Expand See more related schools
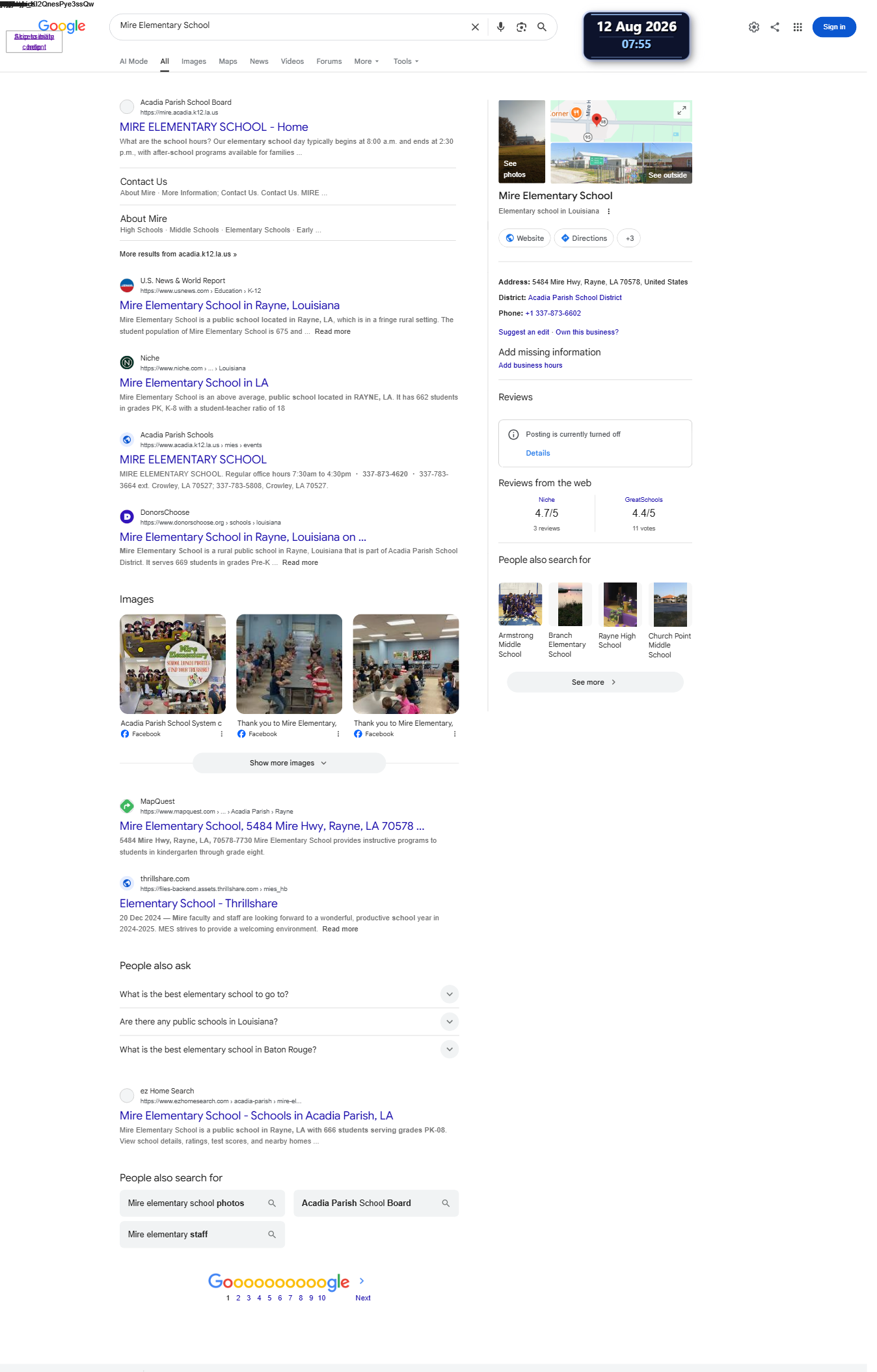The image size is (877, 1372). coord(595,682)
